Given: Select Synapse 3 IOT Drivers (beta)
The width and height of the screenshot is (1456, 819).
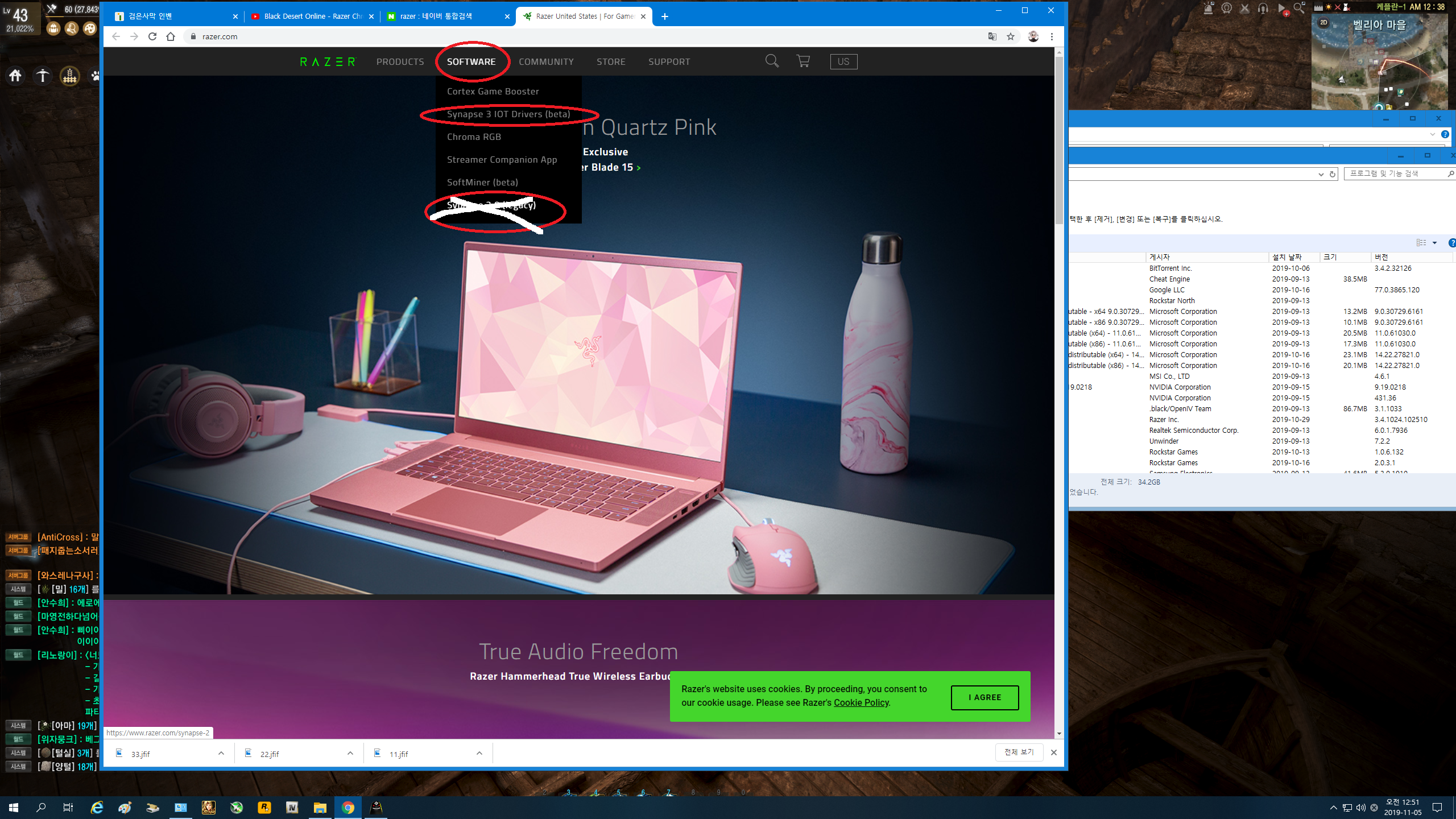Looking at the screenshot, I should [508, 114].
